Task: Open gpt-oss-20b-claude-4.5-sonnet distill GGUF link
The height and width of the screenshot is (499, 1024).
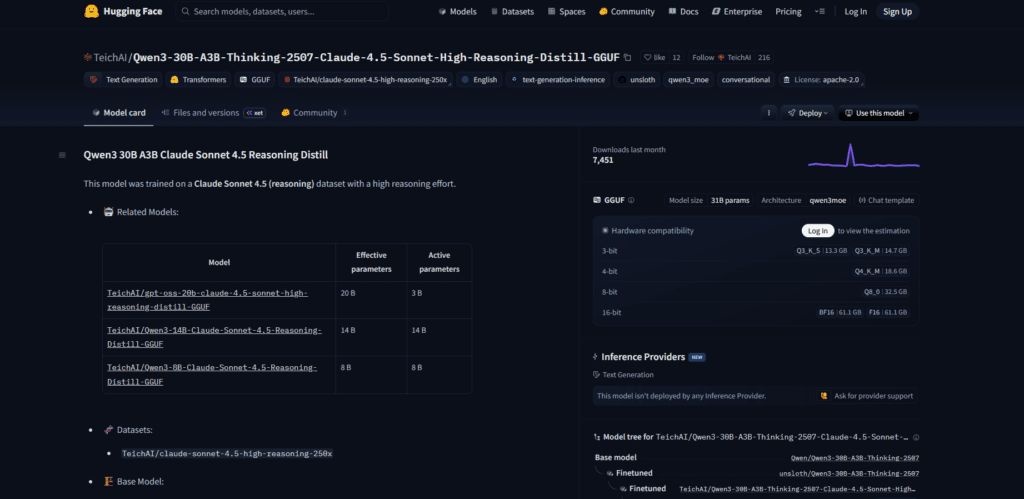Action: pyautogui.click(x=207, y=300)
